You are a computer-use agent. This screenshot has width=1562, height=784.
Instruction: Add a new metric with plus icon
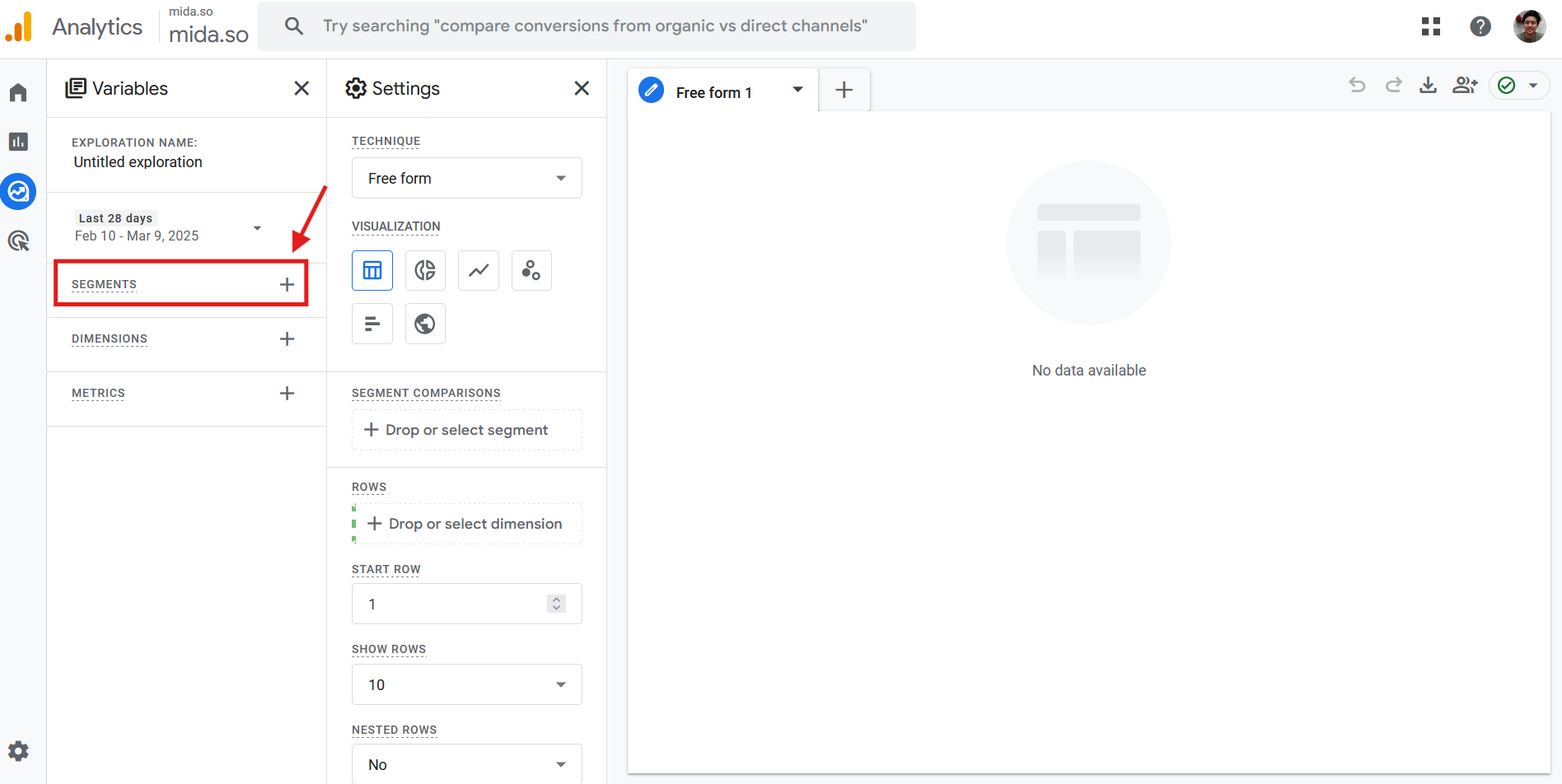(287, 393)
